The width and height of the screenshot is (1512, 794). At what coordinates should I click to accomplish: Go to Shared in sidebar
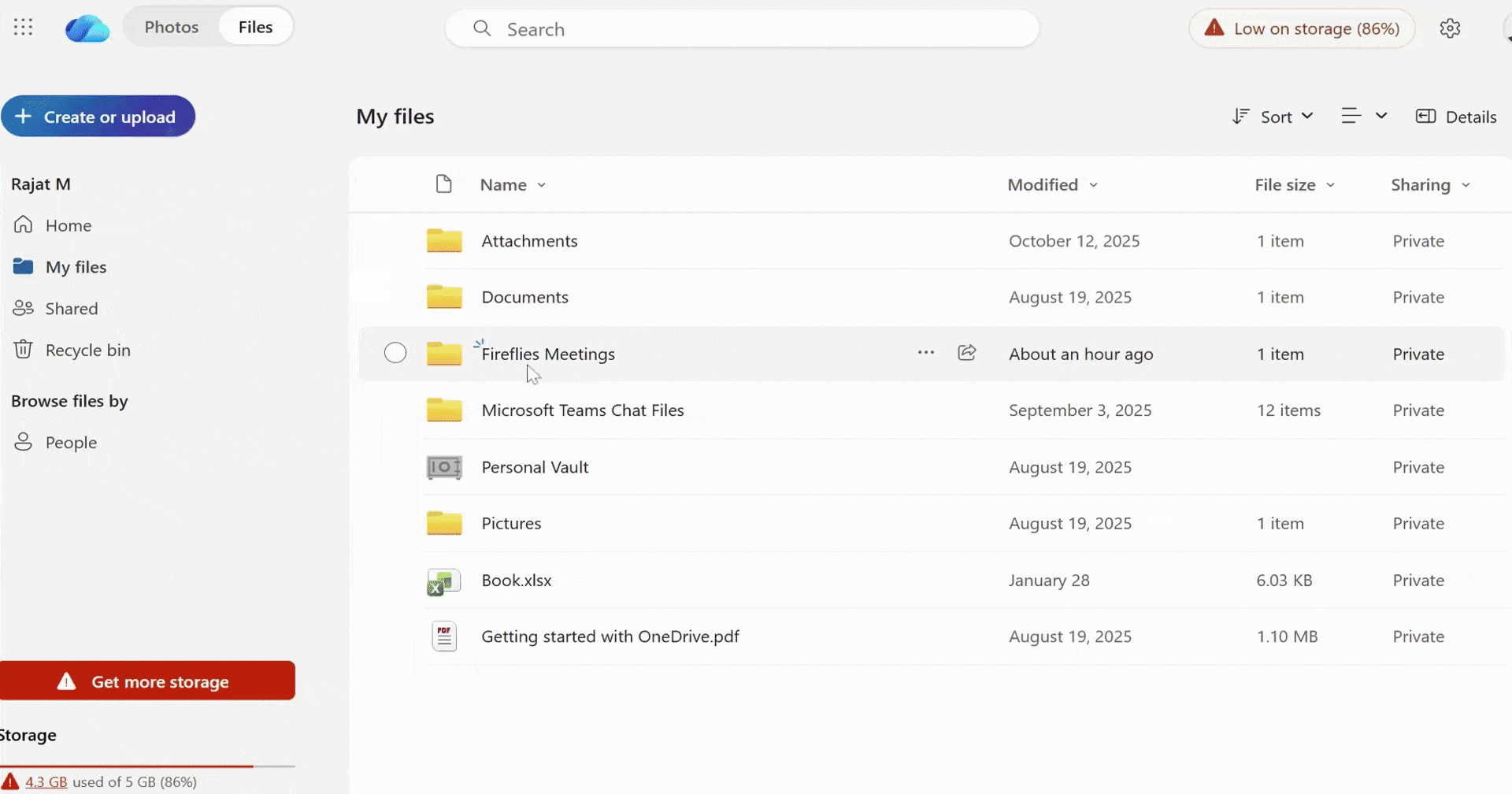coord(71,309)
